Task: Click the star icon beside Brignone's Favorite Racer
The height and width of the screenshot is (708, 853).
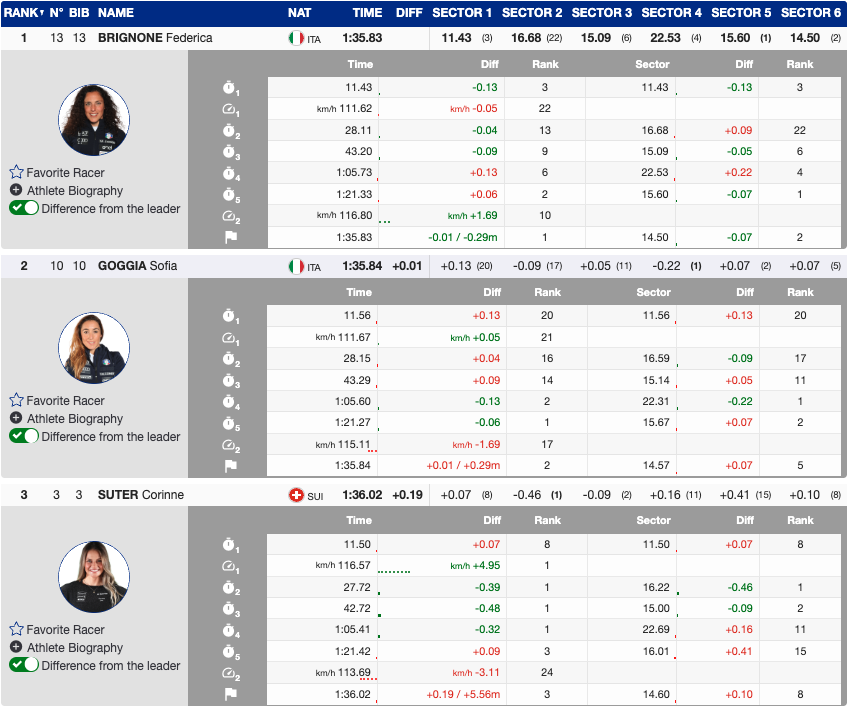Action: 16,173
